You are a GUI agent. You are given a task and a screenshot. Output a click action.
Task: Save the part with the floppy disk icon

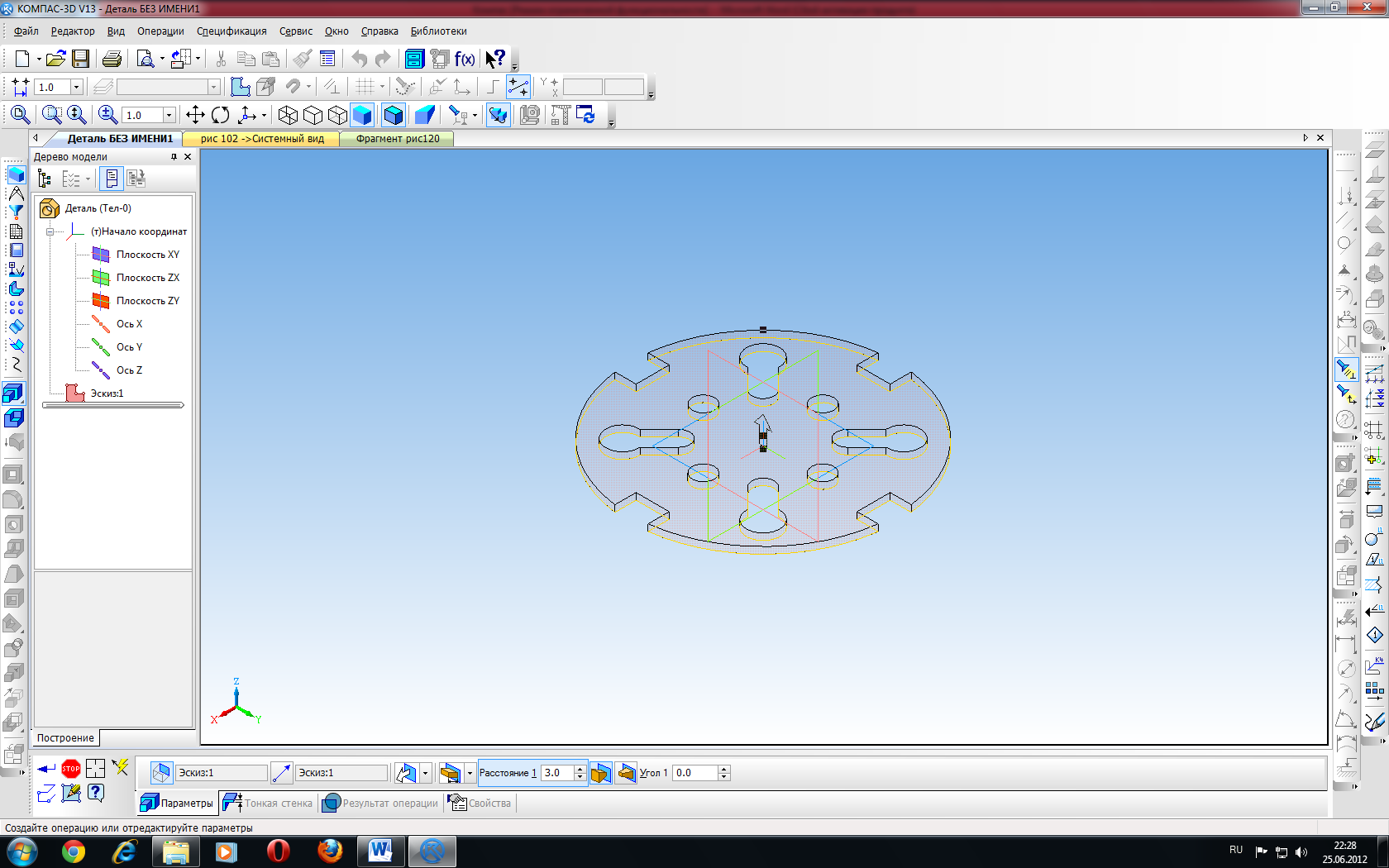[x=80, y=59]
